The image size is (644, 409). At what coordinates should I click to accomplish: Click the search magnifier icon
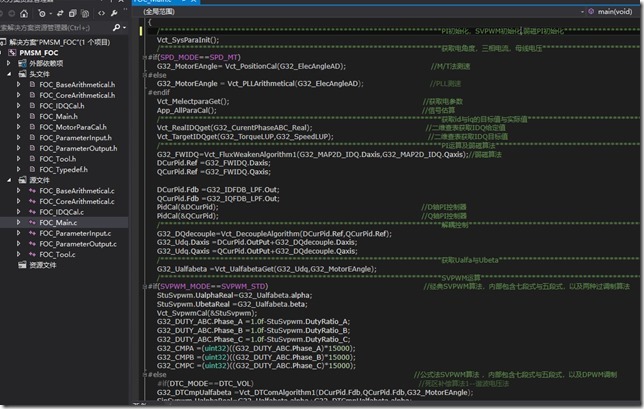[x=116, y=28]
